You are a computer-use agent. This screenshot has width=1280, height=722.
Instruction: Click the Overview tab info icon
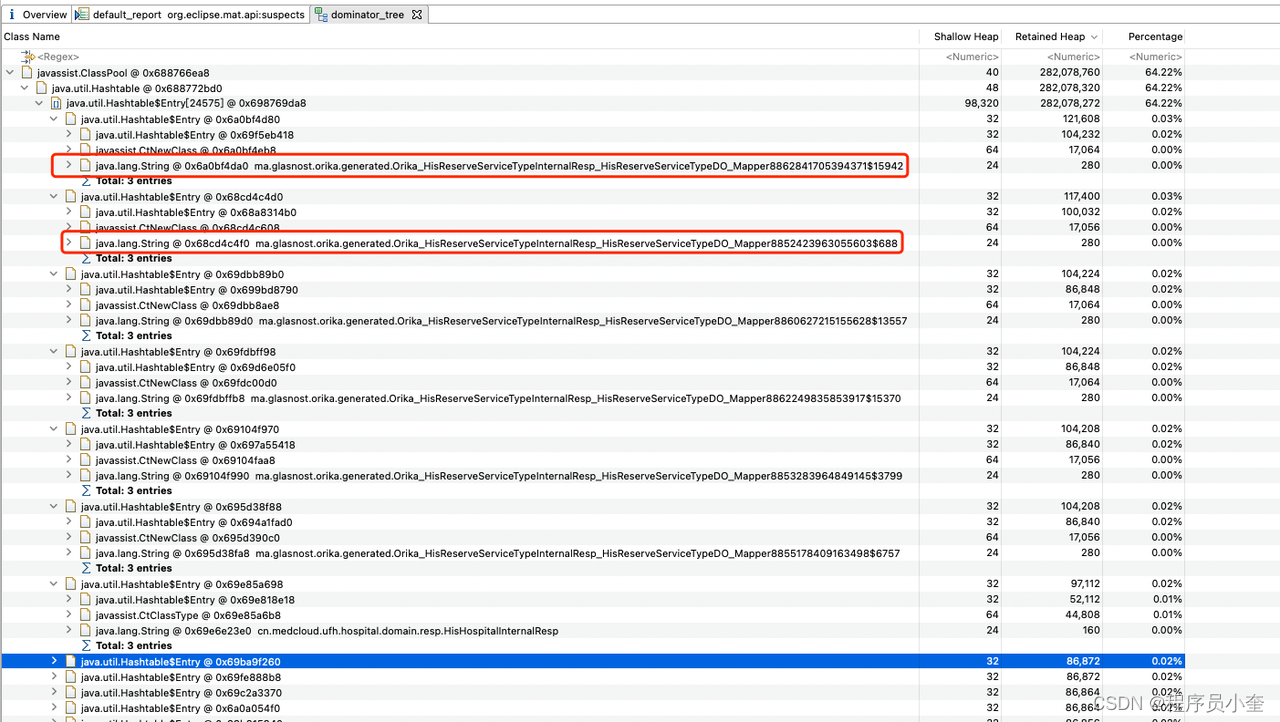[12, 15]
